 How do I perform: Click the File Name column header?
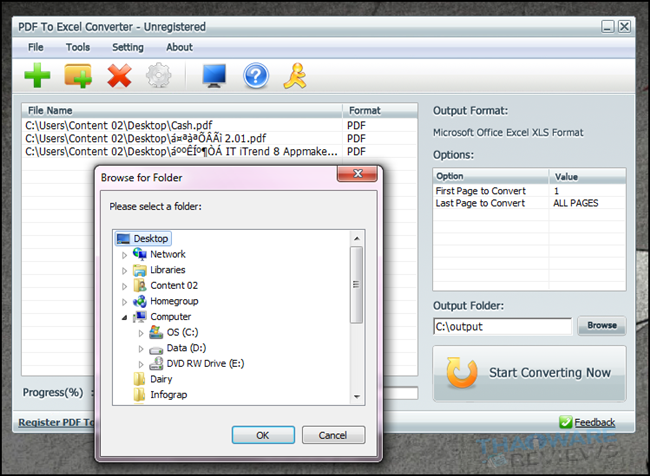pos(182,111)
